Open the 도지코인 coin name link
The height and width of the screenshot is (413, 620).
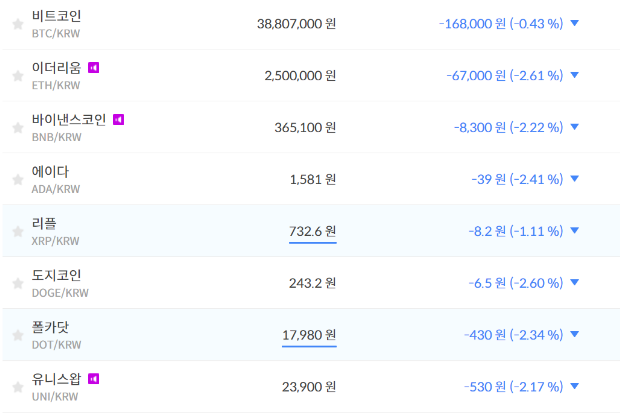57,275
